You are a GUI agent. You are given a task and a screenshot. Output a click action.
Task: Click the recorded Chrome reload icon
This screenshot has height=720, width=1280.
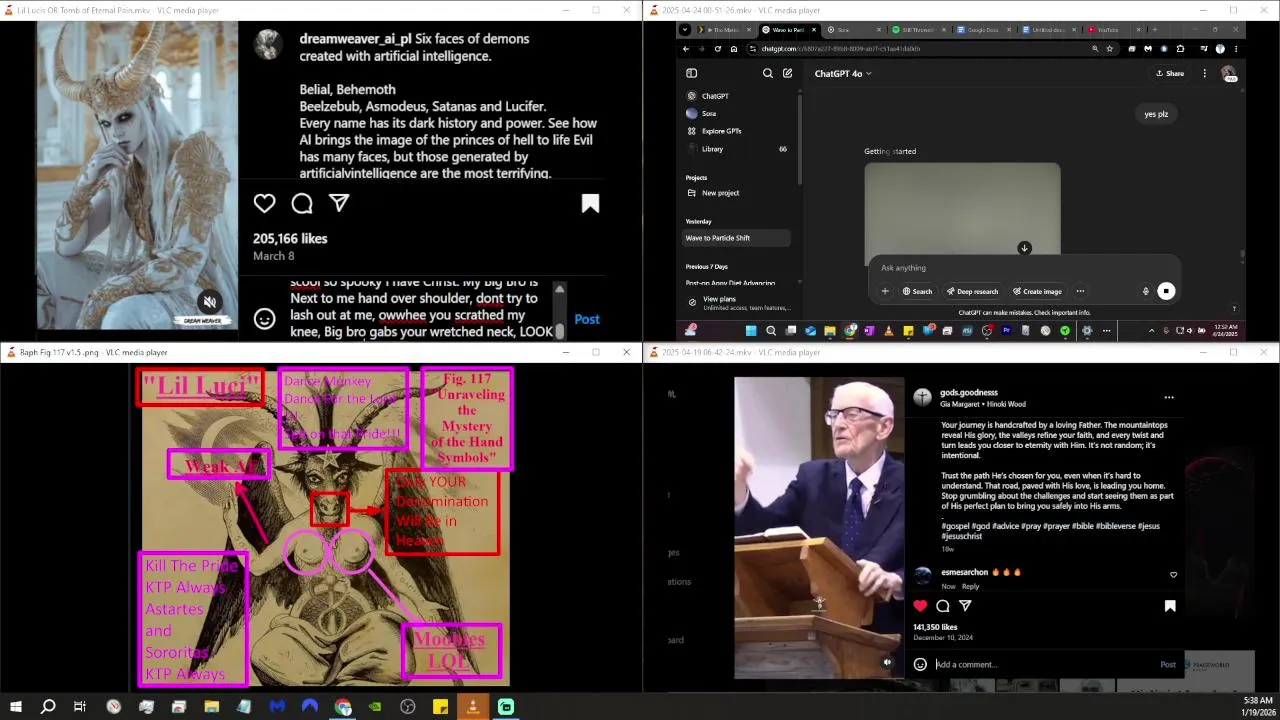point(717,48)
